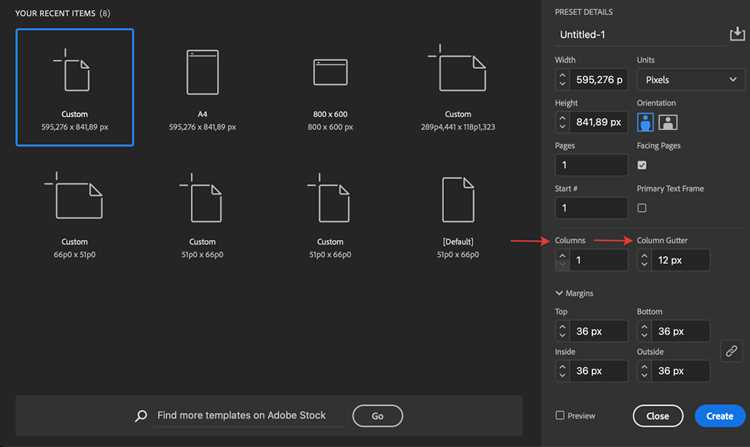Image resolution: width=750 pixels, height=447 pixels.
Task: Click the Height stepper arrows
Action: click(x=562, y=122)
